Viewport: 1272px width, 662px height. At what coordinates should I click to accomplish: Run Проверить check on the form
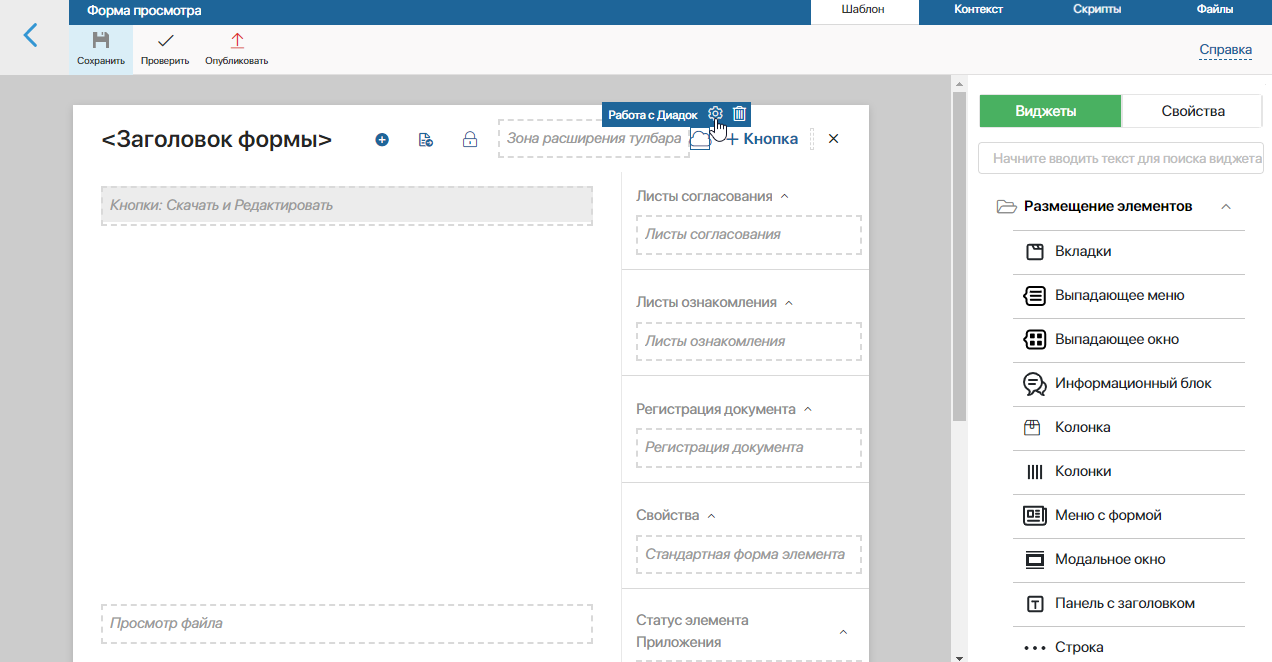165,49
